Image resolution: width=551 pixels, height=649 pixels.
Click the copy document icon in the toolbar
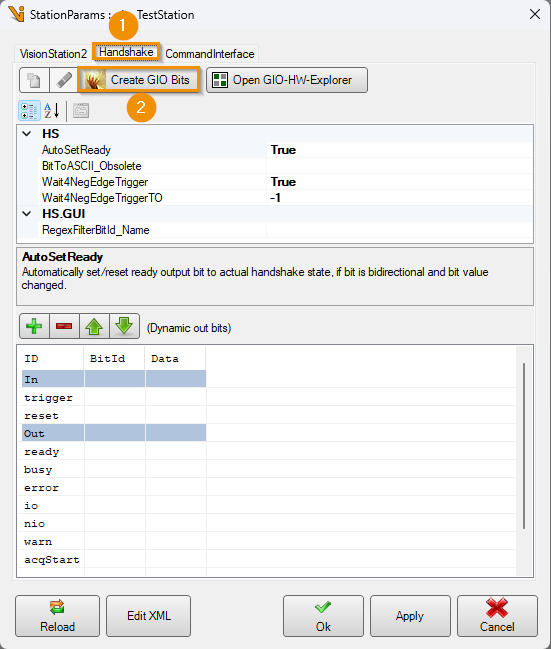(x=34, y=80)
